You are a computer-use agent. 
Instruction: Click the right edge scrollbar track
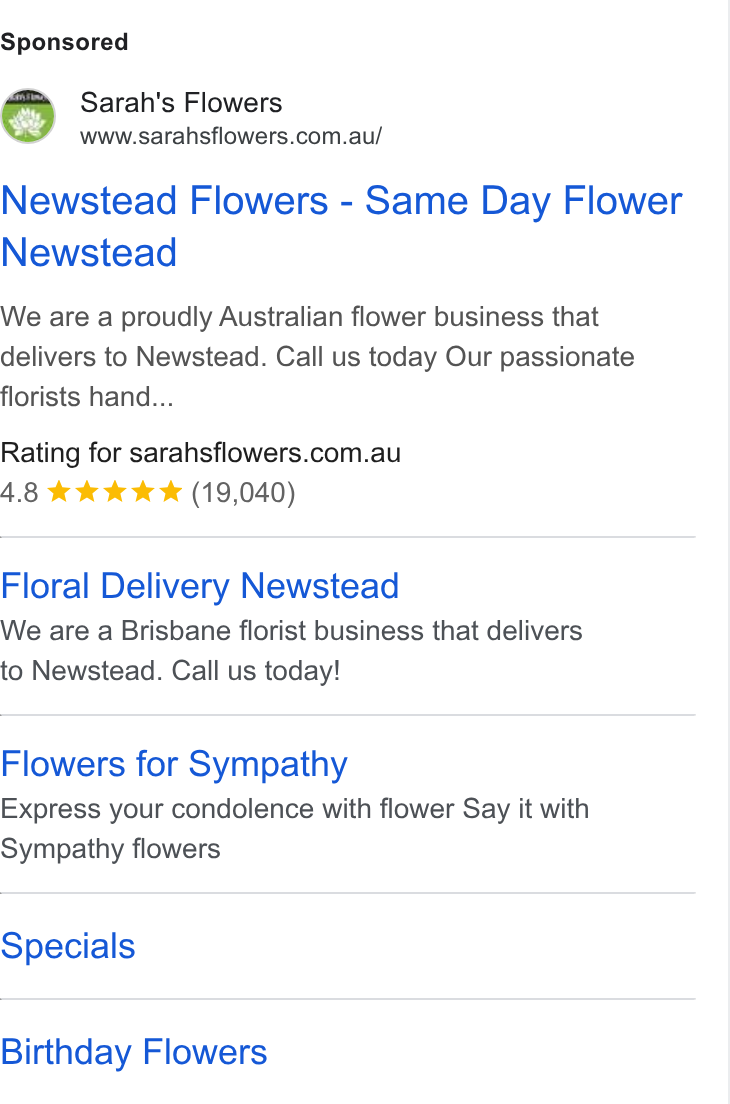pyautogui.click(x=729, y=552)
